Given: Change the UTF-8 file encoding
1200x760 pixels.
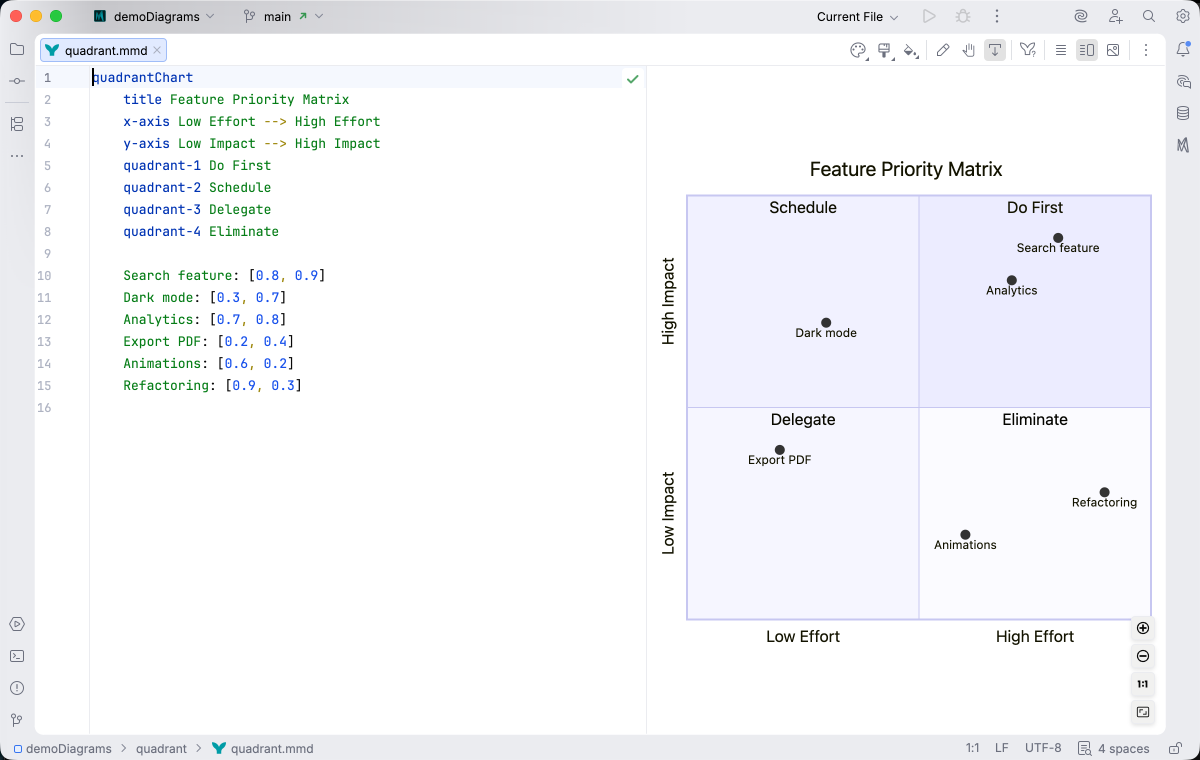Looking at the screenshot, I should point(1043,748).
